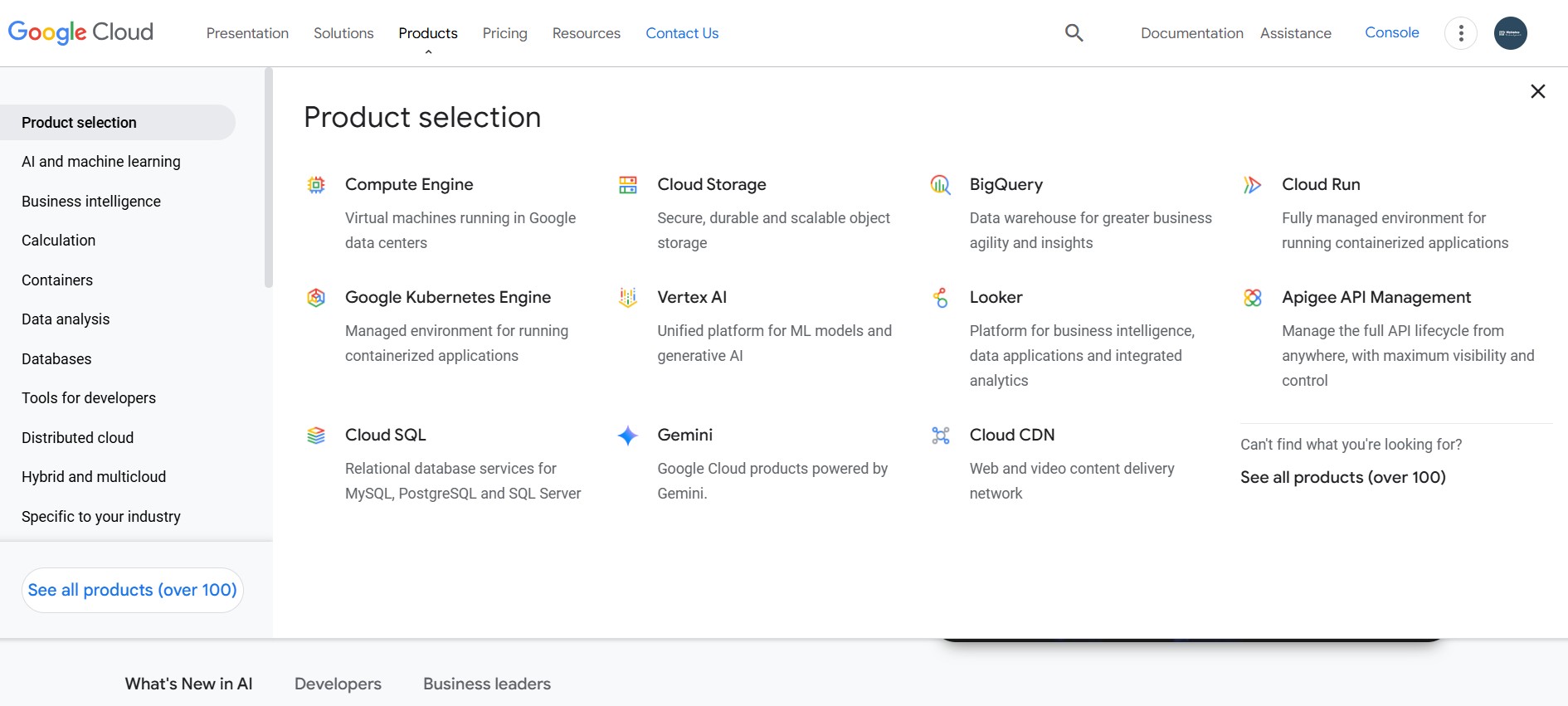Click the Cloud Storage icon

click(x=628, y=185)
